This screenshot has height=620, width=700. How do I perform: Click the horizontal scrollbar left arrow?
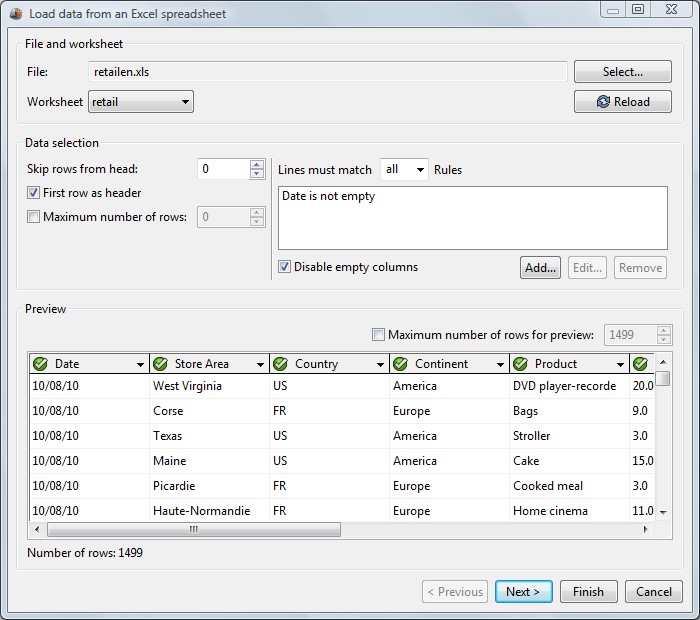point(37,529)
